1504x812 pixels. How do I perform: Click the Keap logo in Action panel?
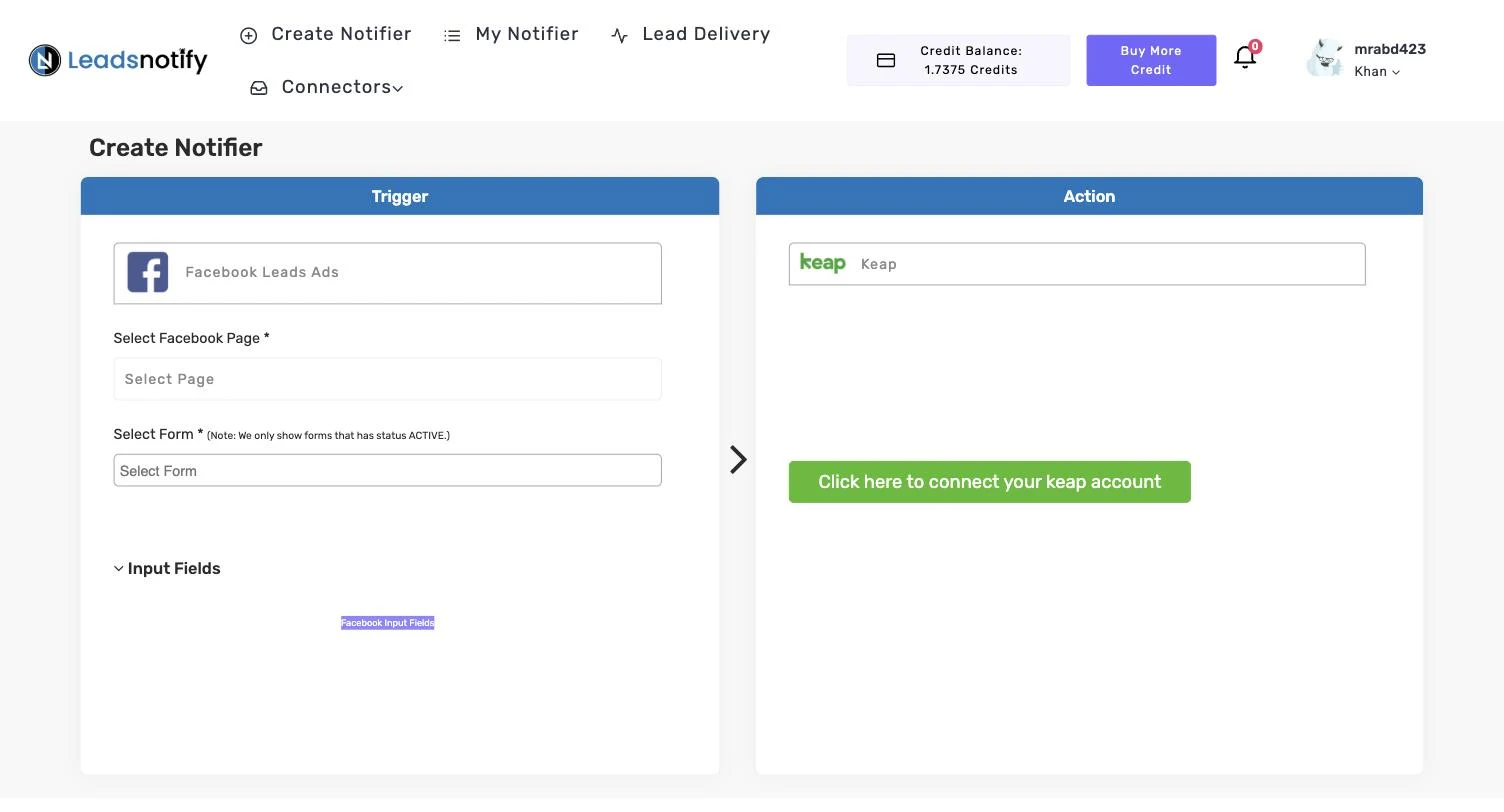(823, 263)
